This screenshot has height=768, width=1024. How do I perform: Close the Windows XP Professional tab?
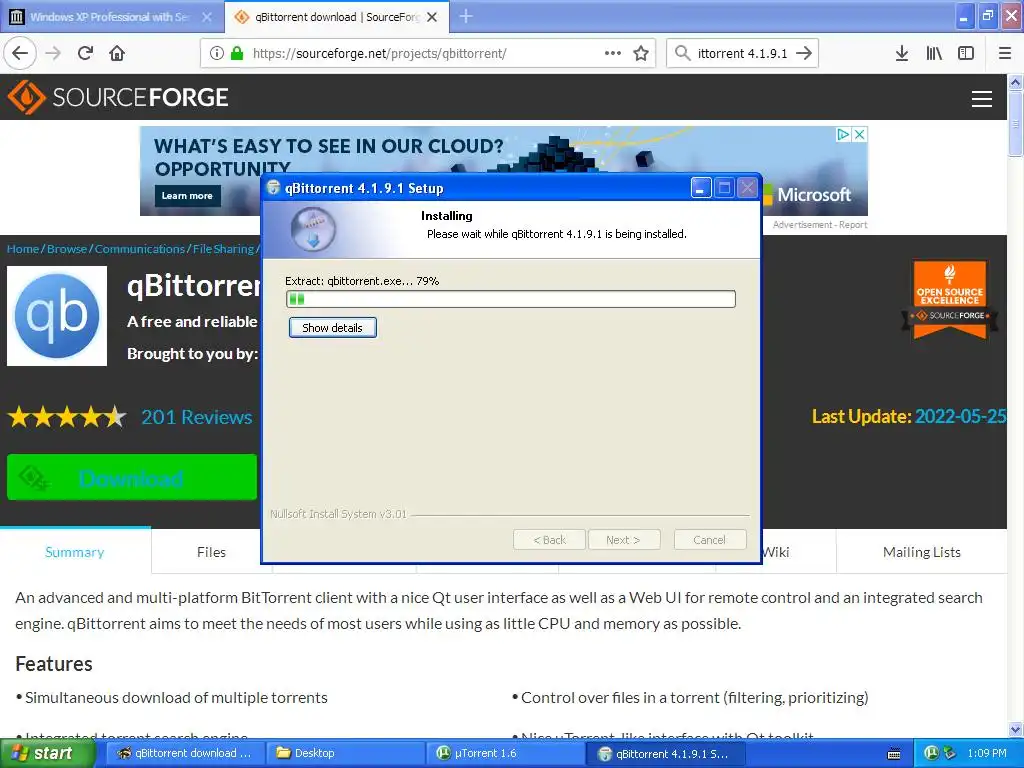[x=207, y=17]
